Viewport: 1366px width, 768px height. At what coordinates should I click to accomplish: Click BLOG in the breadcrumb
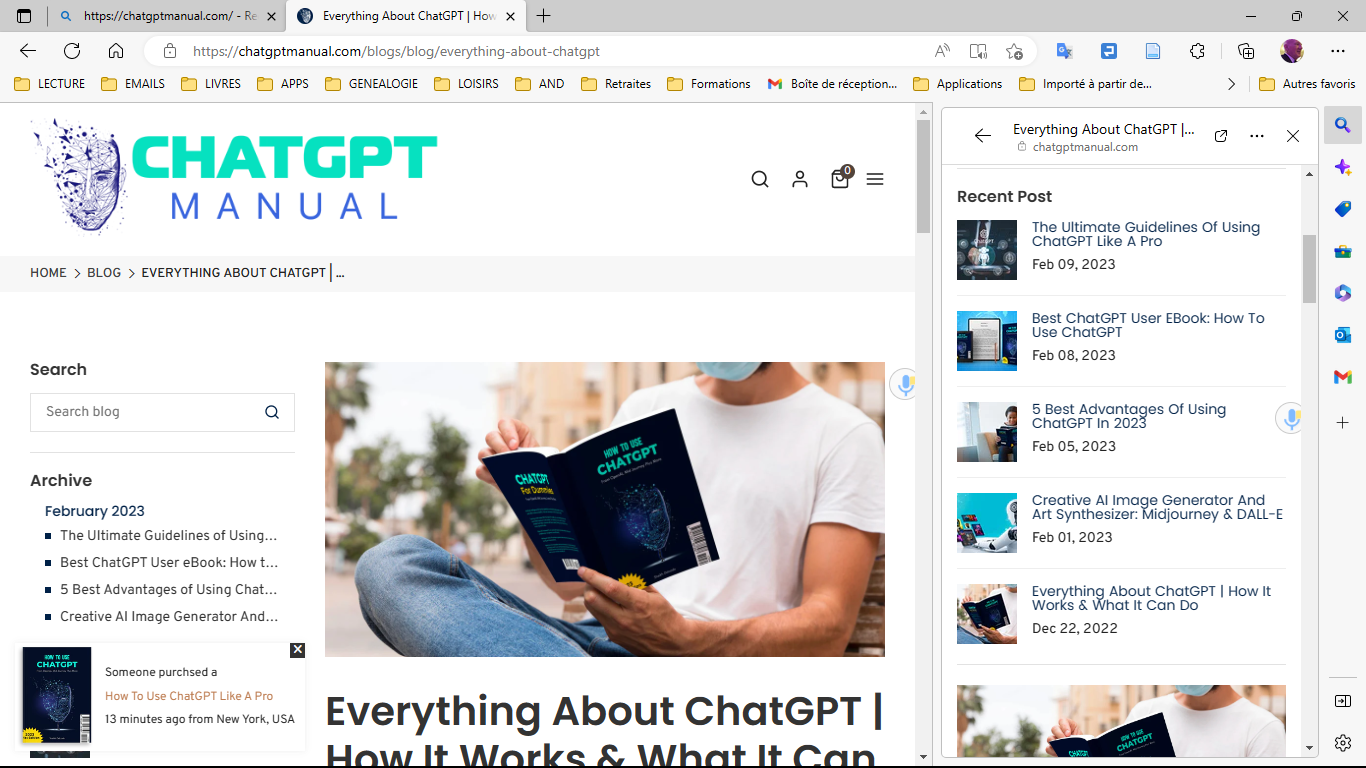point(104,273)
